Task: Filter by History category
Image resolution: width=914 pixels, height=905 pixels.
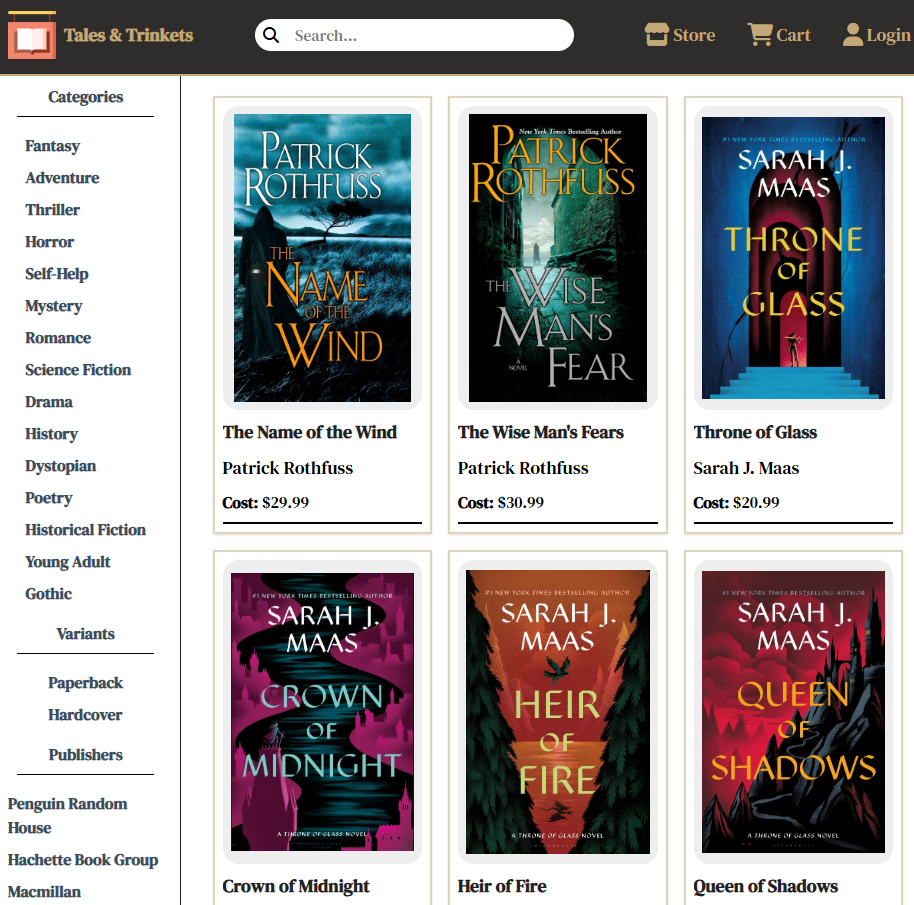Action: [x=51, y=434]
